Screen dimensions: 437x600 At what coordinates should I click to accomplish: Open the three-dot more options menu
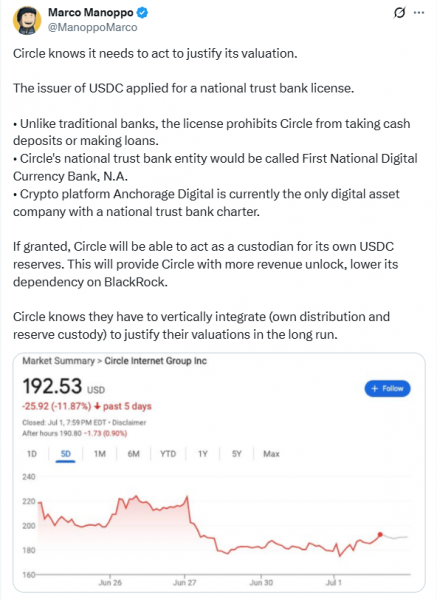click(x=419, y=13)
